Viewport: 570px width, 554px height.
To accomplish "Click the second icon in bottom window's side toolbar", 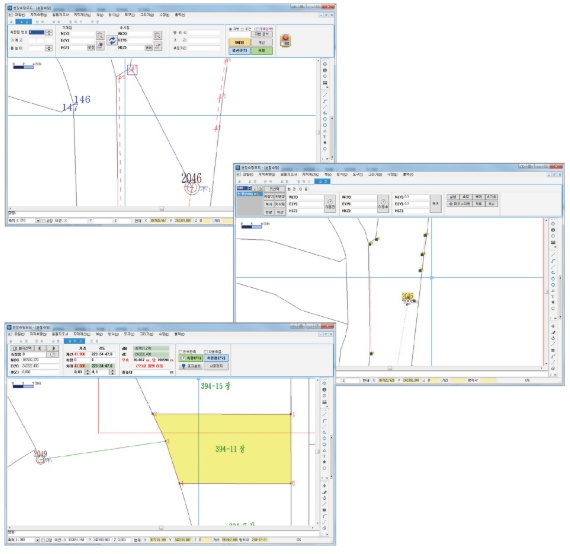I will pos(325,389).
